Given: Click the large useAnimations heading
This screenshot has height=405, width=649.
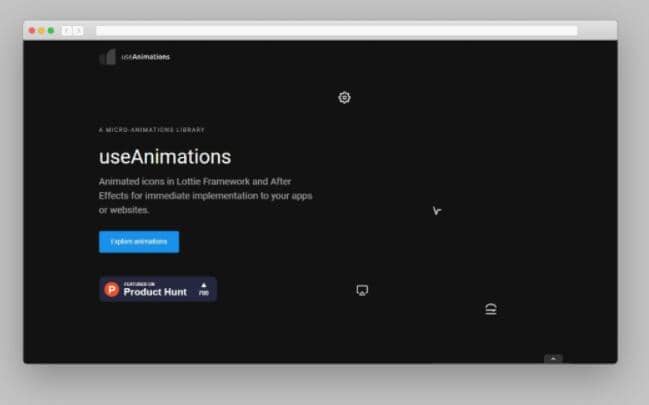Looking at the screenshot, I should pyautogui.click(x=165, y=157).
